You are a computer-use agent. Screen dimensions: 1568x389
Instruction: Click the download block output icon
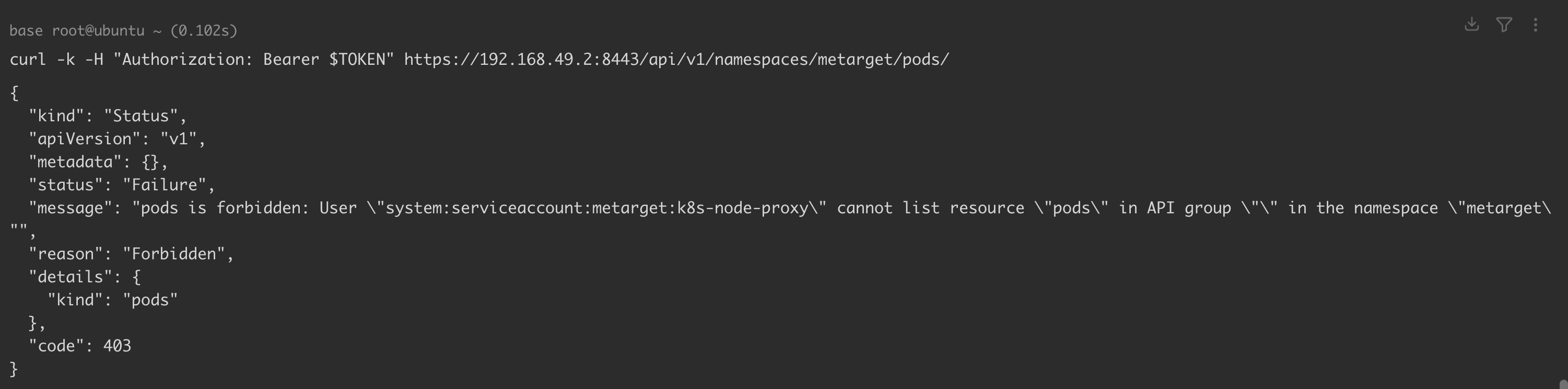point(1471,25)
